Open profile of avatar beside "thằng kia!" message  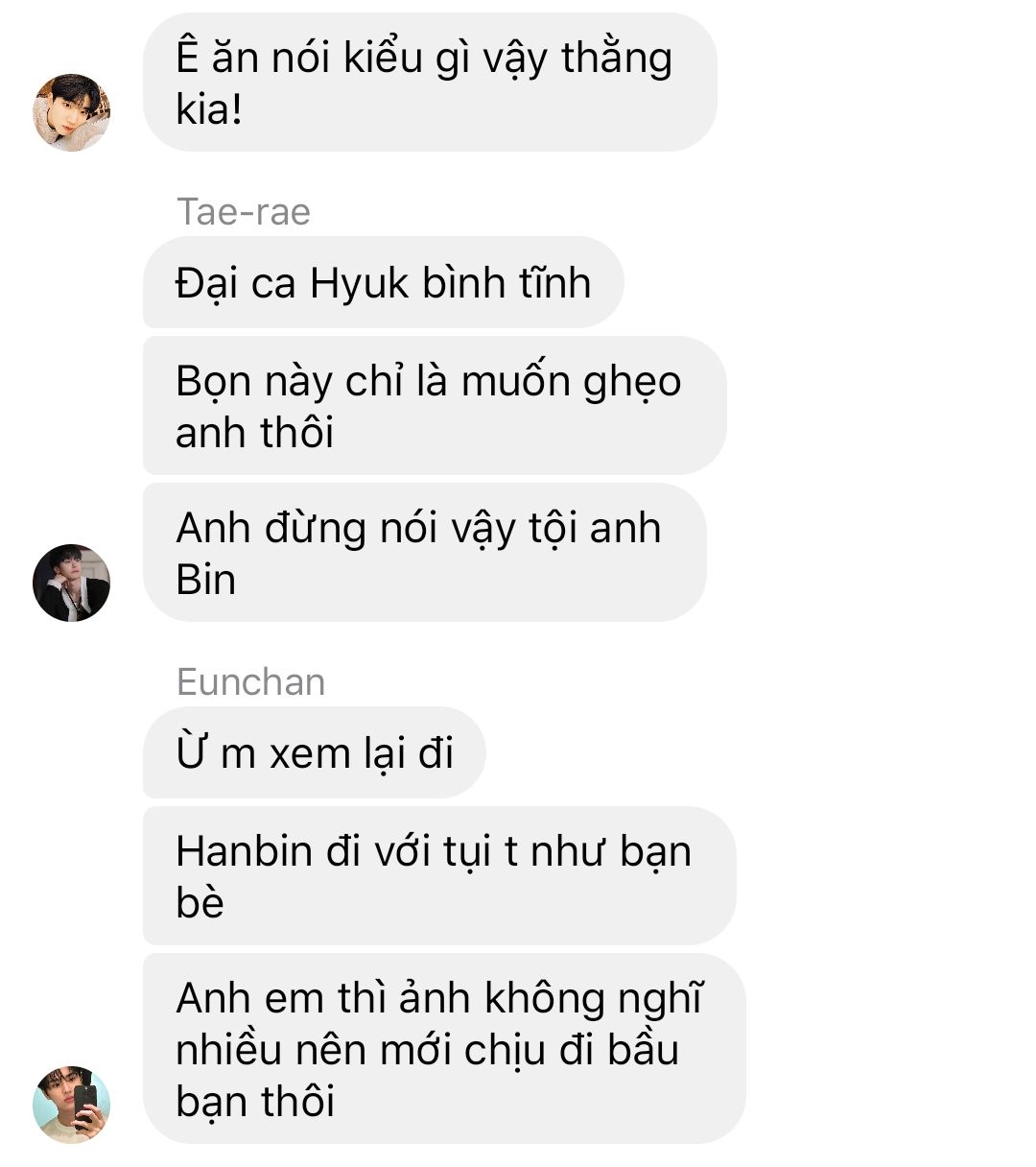72,112
